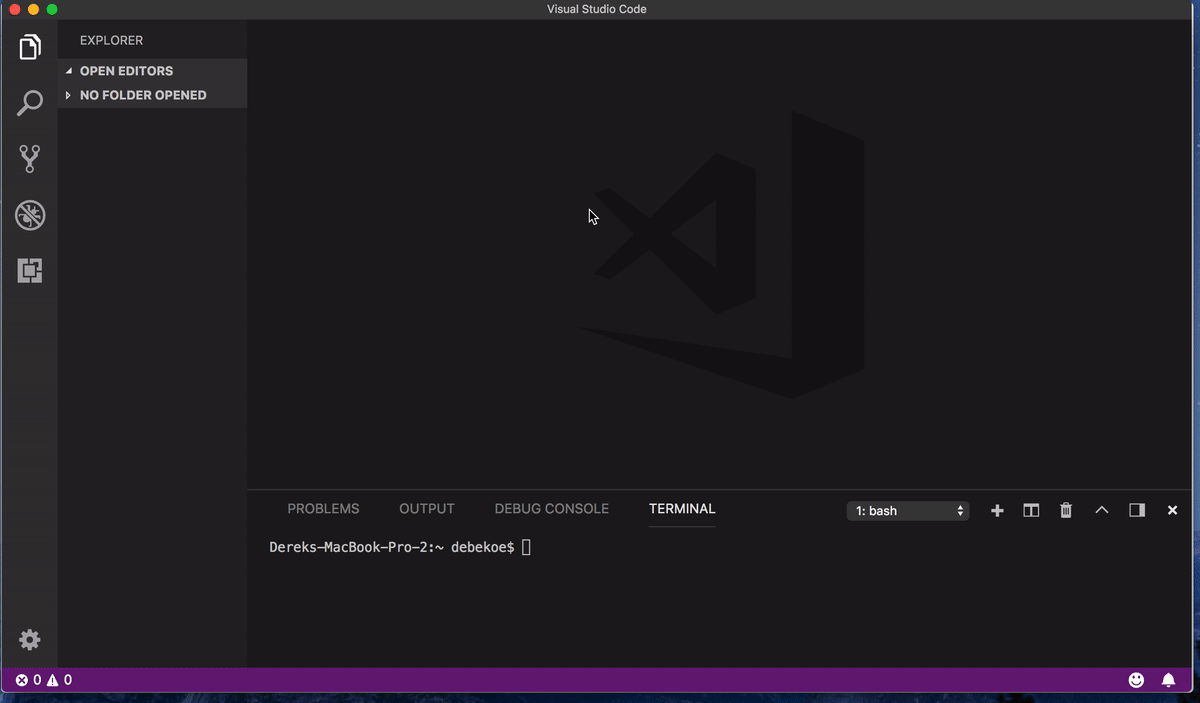The height and width of the screenshot is (703, 1200).
Task: Focus the bash terminal prompt line
Action: point(400,547)
